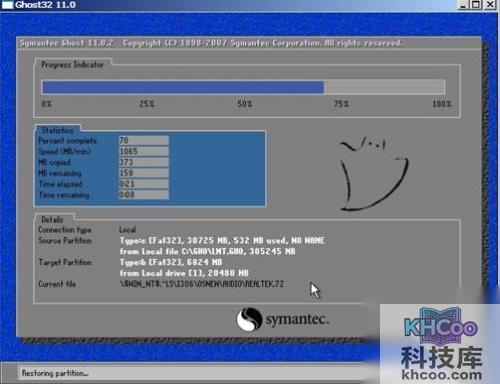Click the 'Time elapsed' label
This screenshot has height=384, width=500.
(x=60, y=184)
